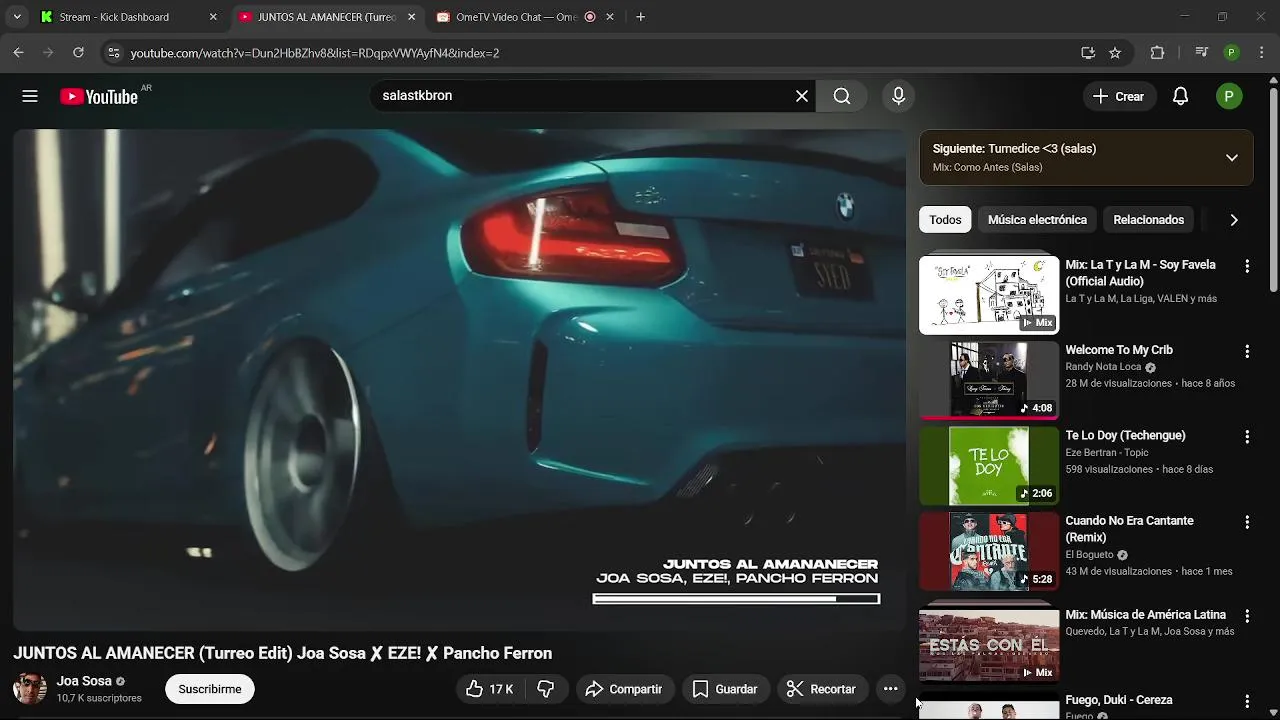Image resolution: width=1280 pixels, height=720 pixels.
Task: Open the Te Lo Doy (Techengue) title
Action: [1125, 435]
